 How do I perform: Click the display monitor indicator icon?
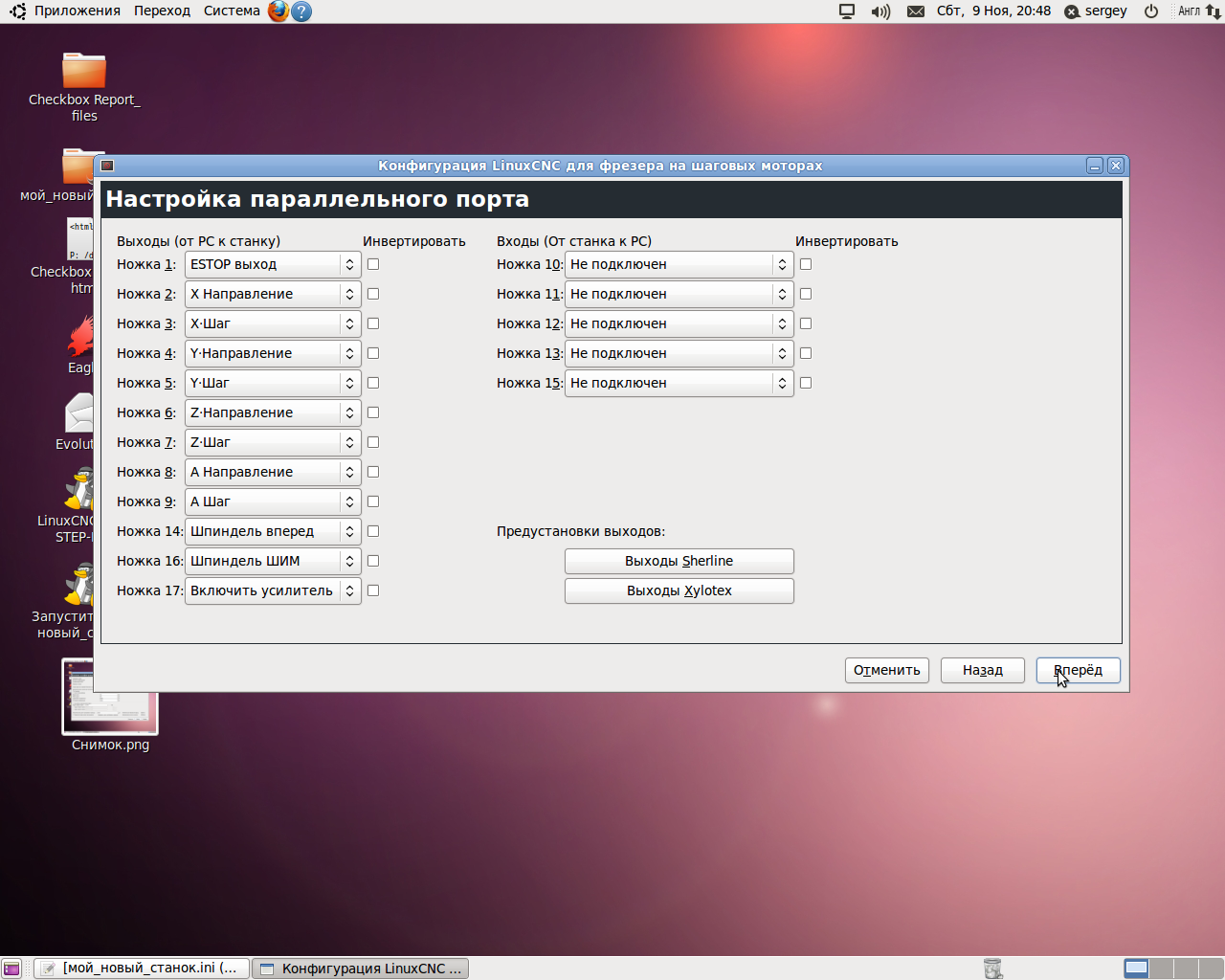(847, 11)
